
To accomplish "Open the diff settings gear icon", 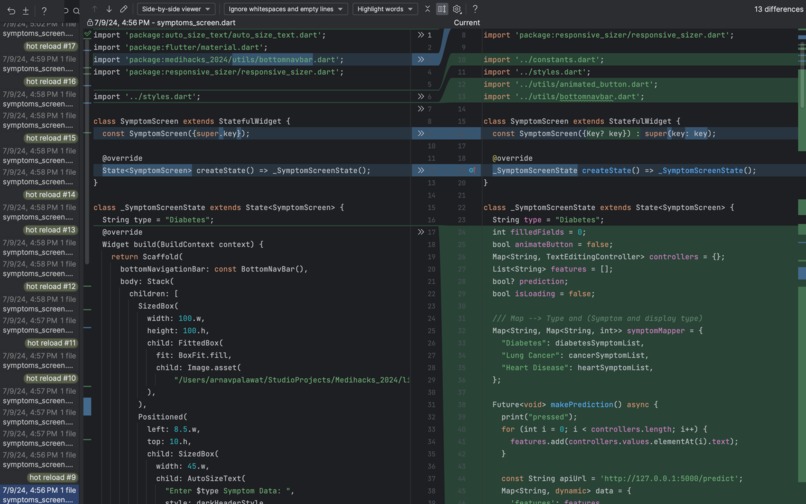I will 456,9.
